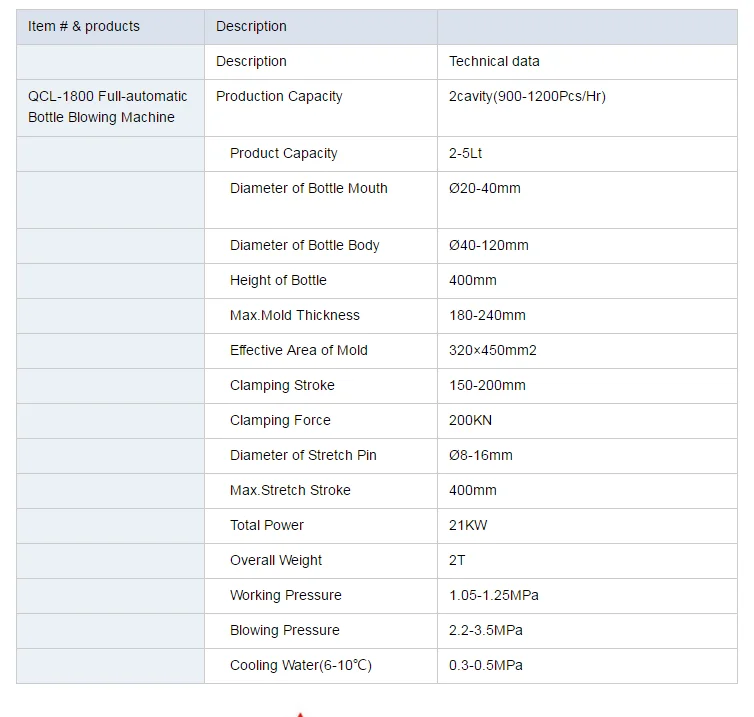Select the 180-240mm mold thickness value
This screenshot has width=754, height=717.
(x=487, y=315)
